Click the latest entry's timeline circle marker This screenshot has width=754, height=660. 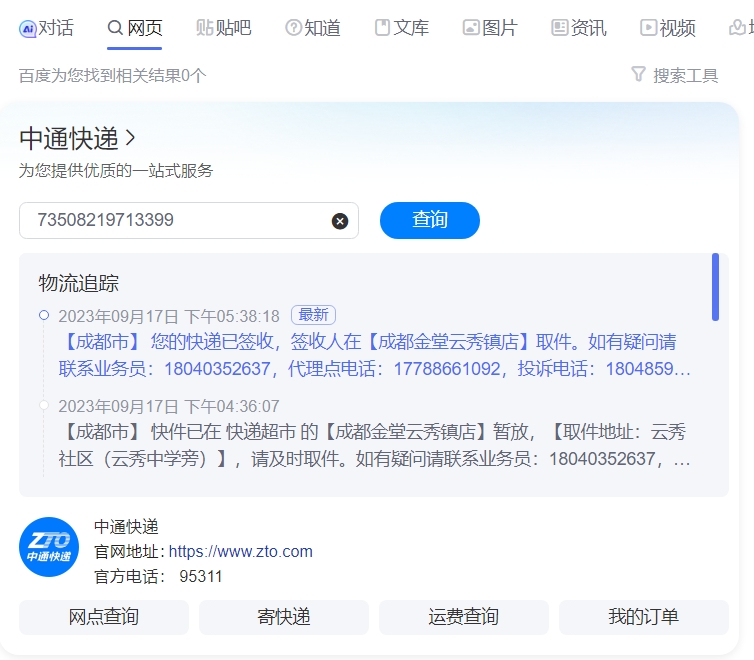44,315
